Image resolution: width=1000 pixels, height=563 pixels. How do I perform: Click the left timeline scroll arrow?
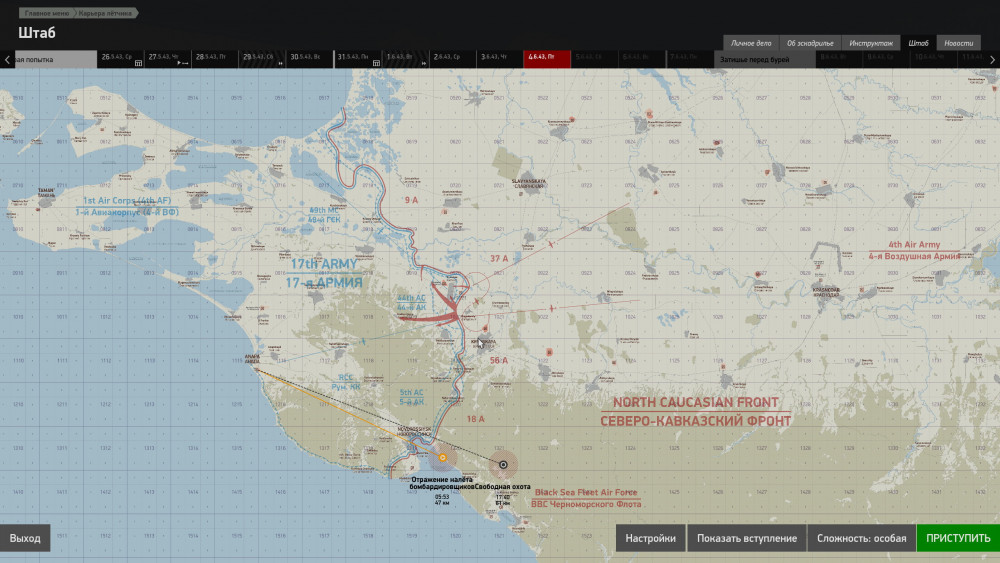tap(7, 59)
